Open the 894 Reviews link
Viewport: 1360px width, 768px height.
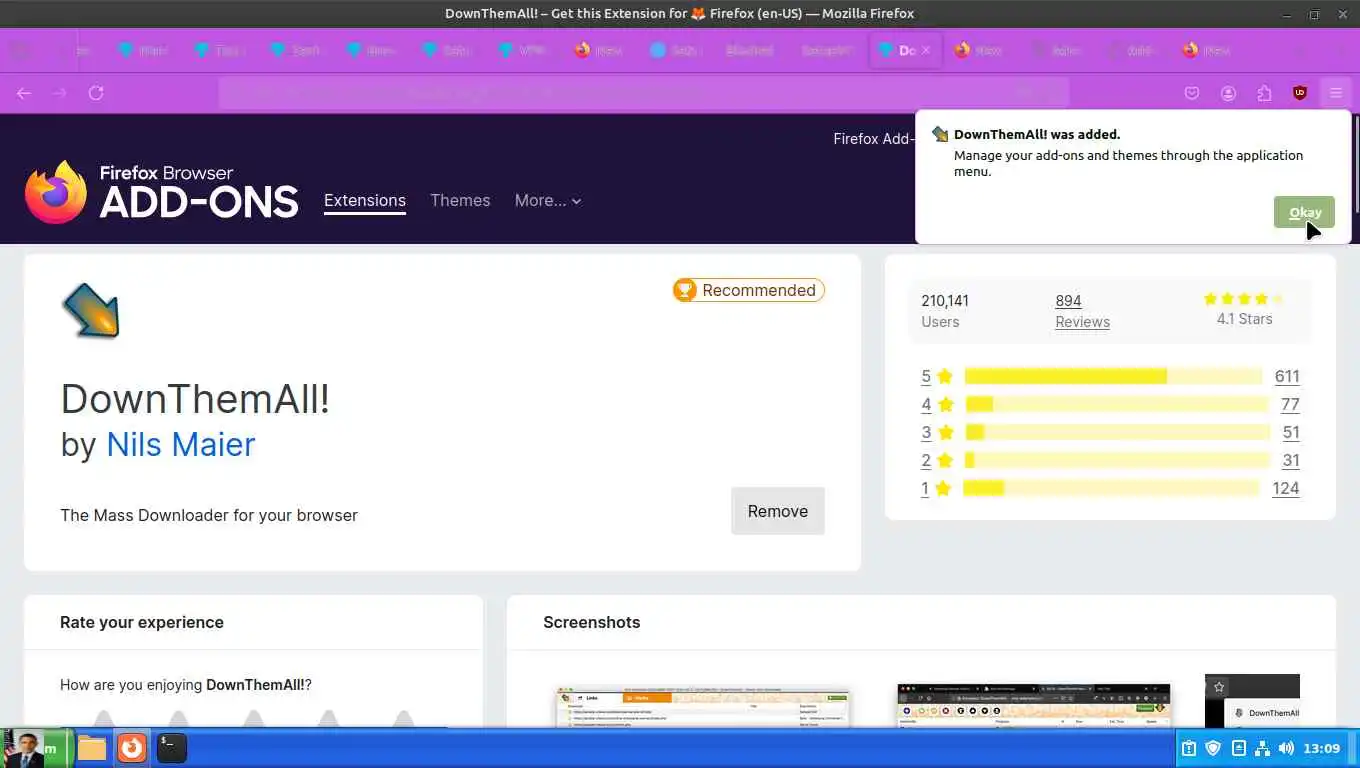click(1082, 311)
